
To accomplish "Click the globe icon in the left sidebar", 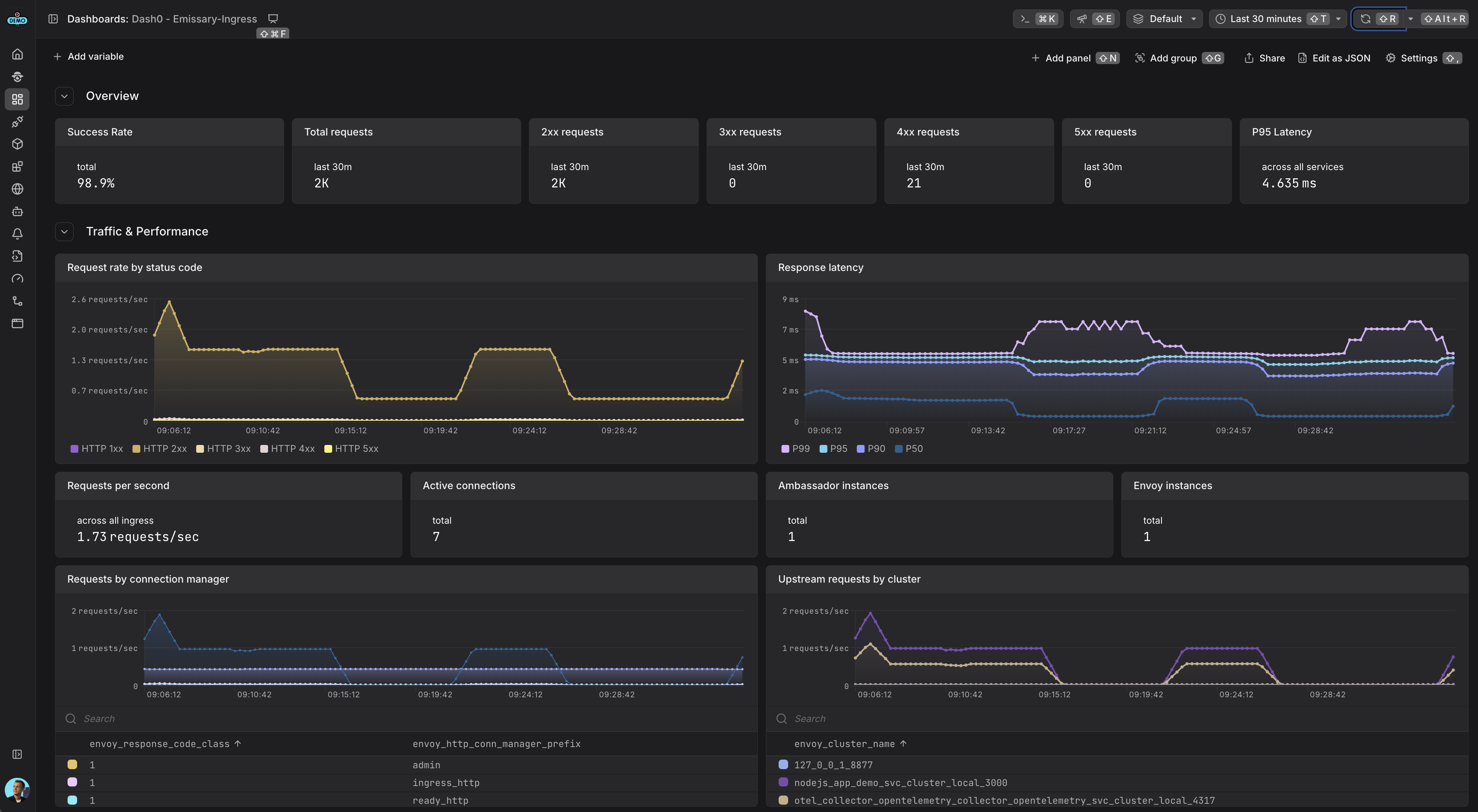I will point(17,189).
